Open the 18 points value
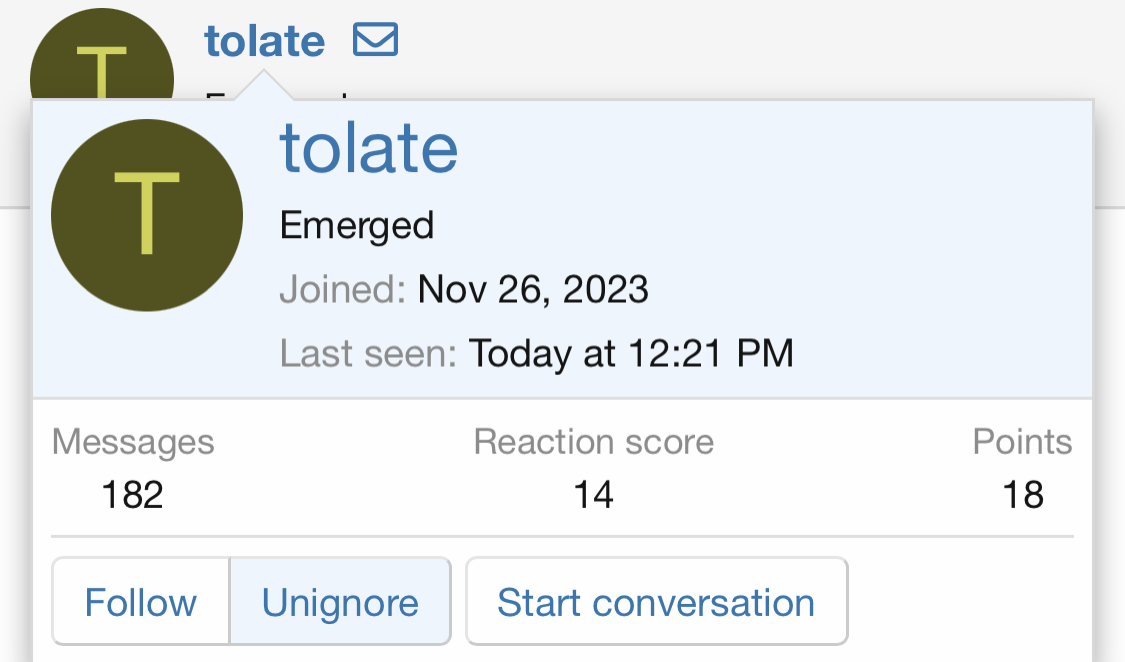Screen dimensions: 1125x662 pyautogui.click(x=1023, y=494)
